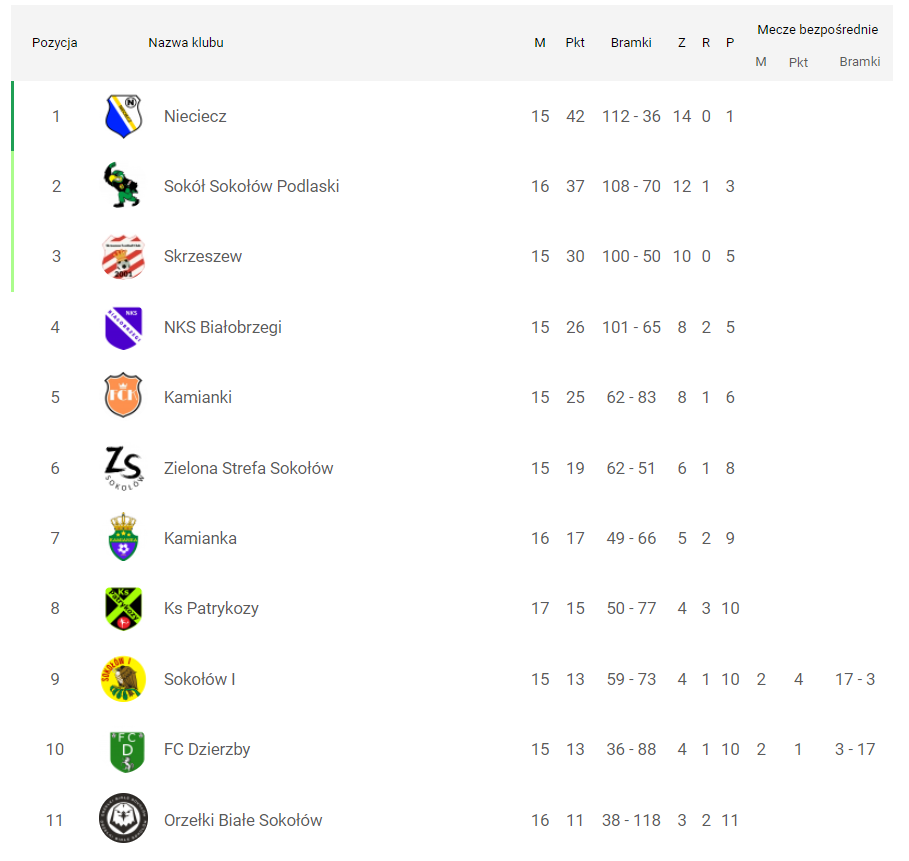Click the Orzełki Białe Sokołów logo
Image resolution: width=909 pixels, height=861 pixels.
[x=124, y=820]
